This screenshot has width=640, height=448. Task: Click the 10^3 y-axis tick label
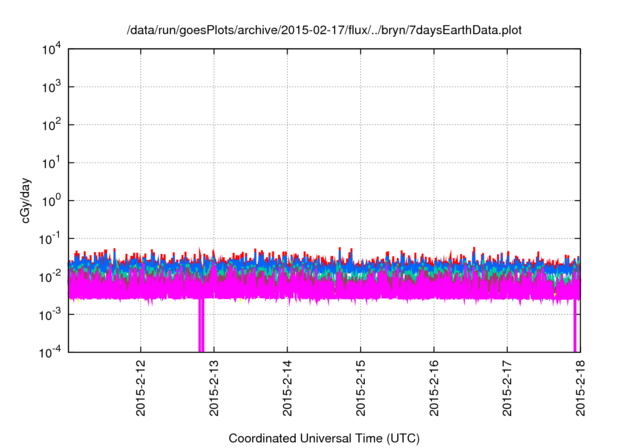51,86
